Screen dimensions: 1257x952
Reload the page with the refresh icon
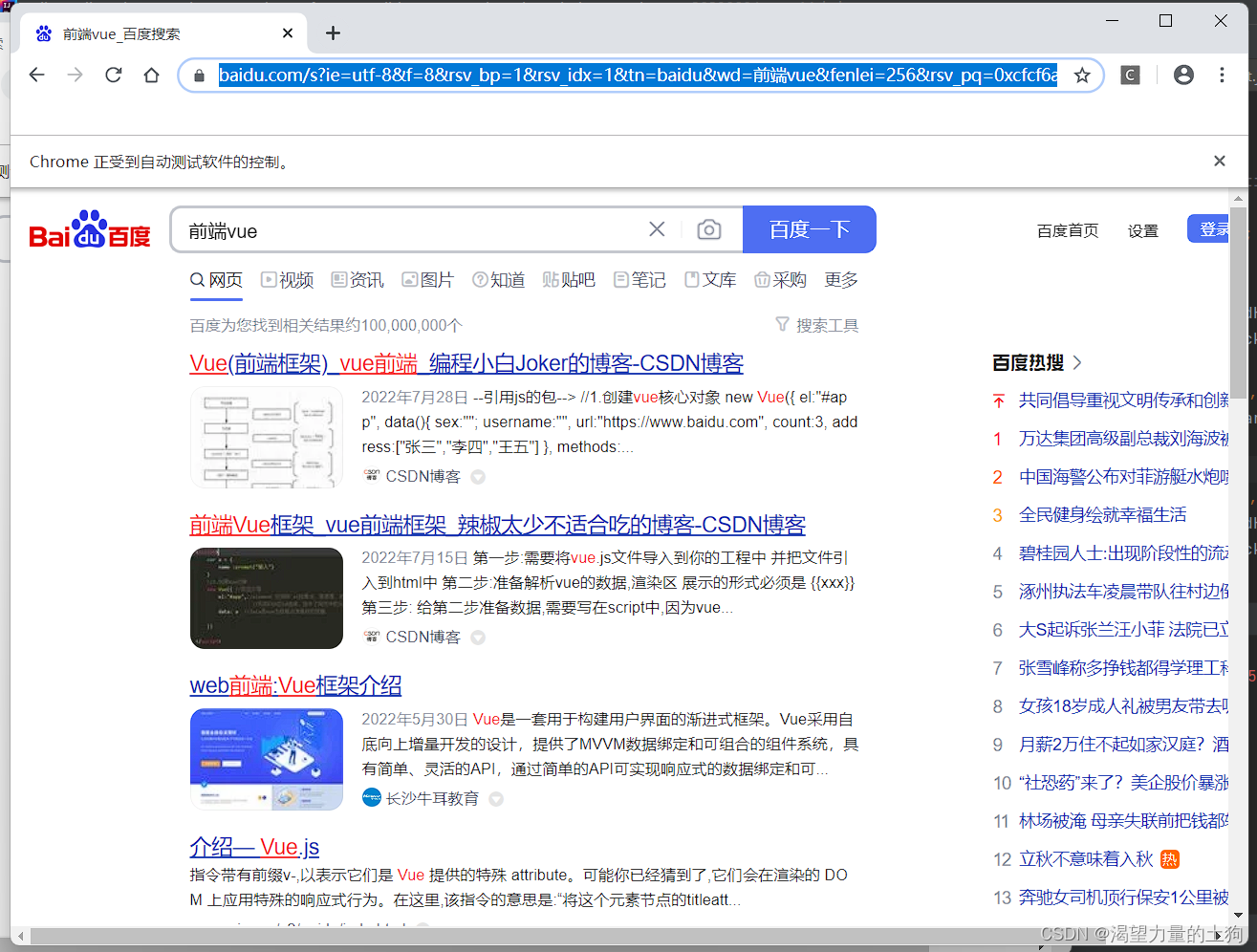[114, 75]
